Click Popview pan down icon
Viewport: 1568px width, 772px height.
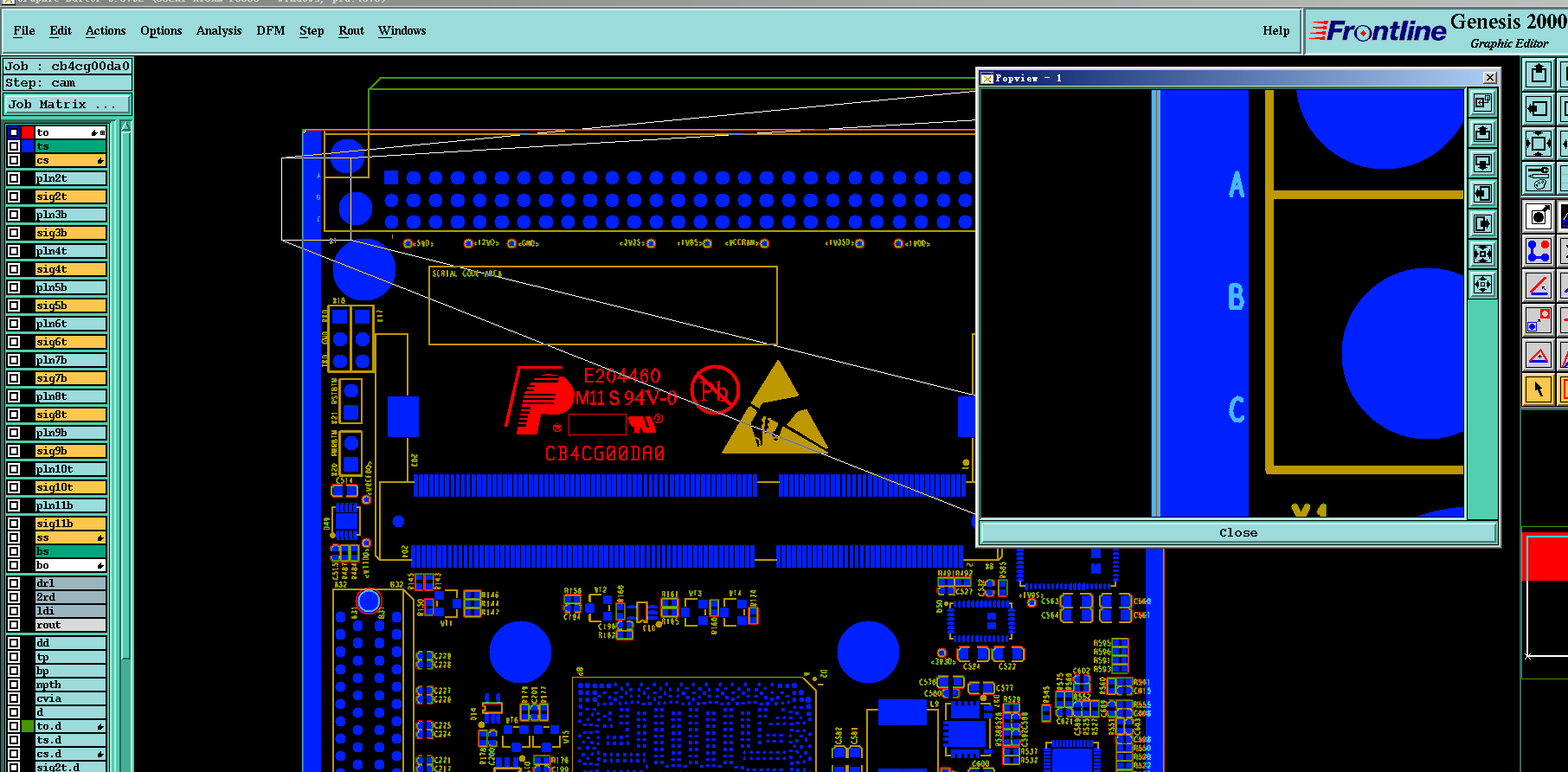click(1483, 164)
